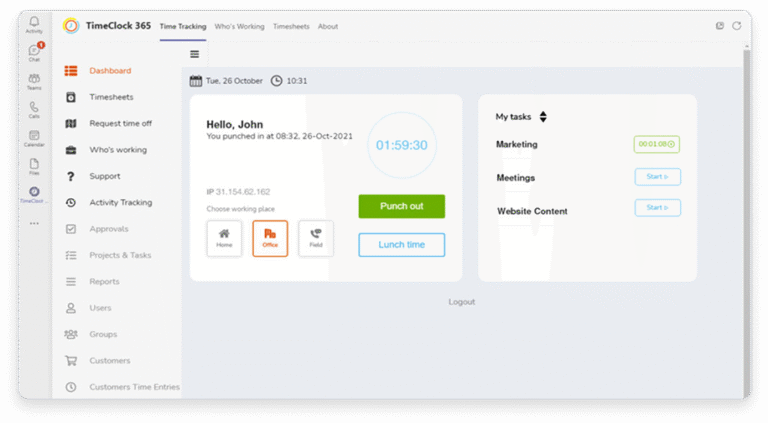Click the Customers Time Entries clock icon
Image resolution: width=768 pixels, height=423 pixels.
[71, 387]
